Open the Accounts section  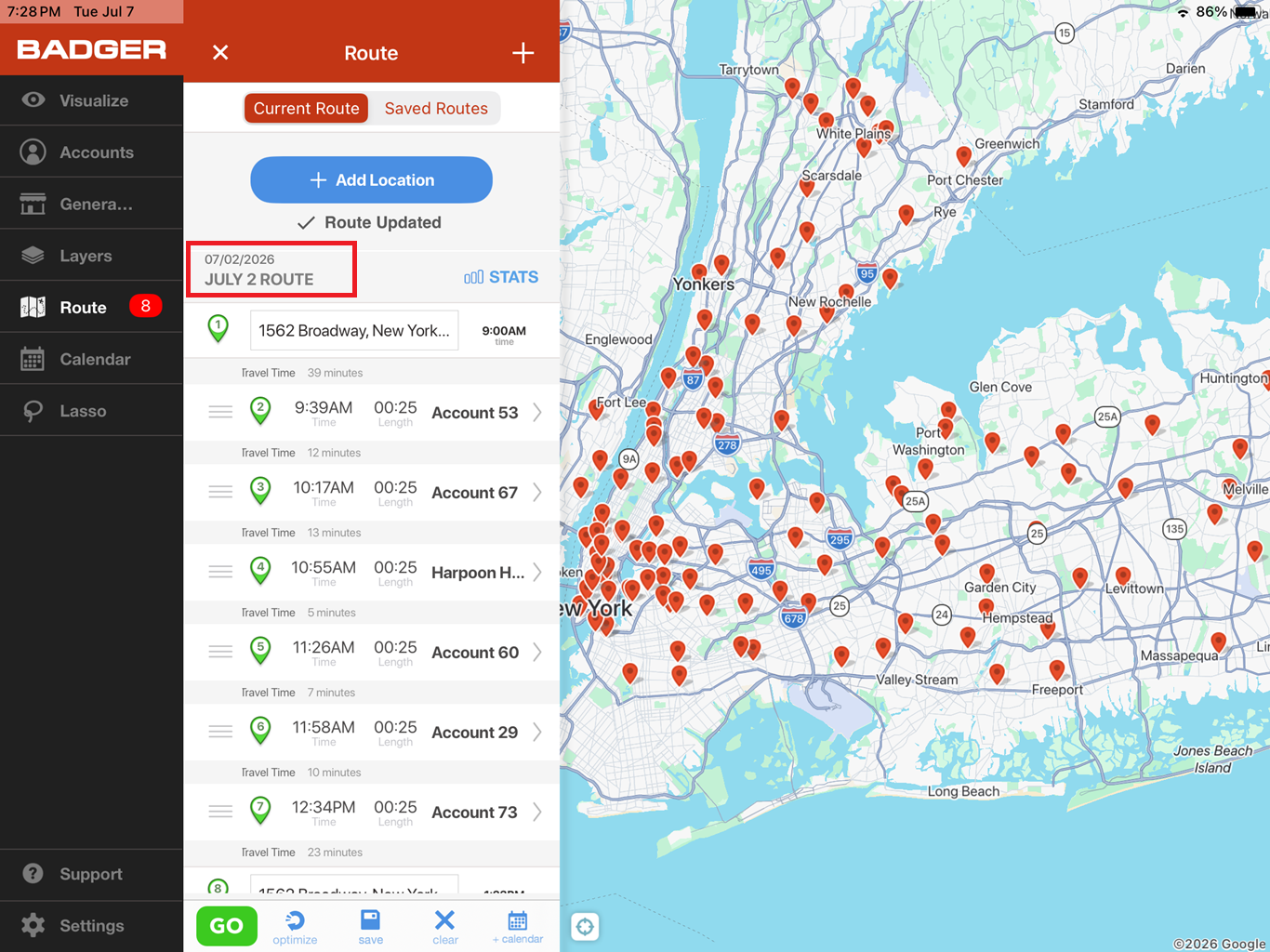coord(91,152)
